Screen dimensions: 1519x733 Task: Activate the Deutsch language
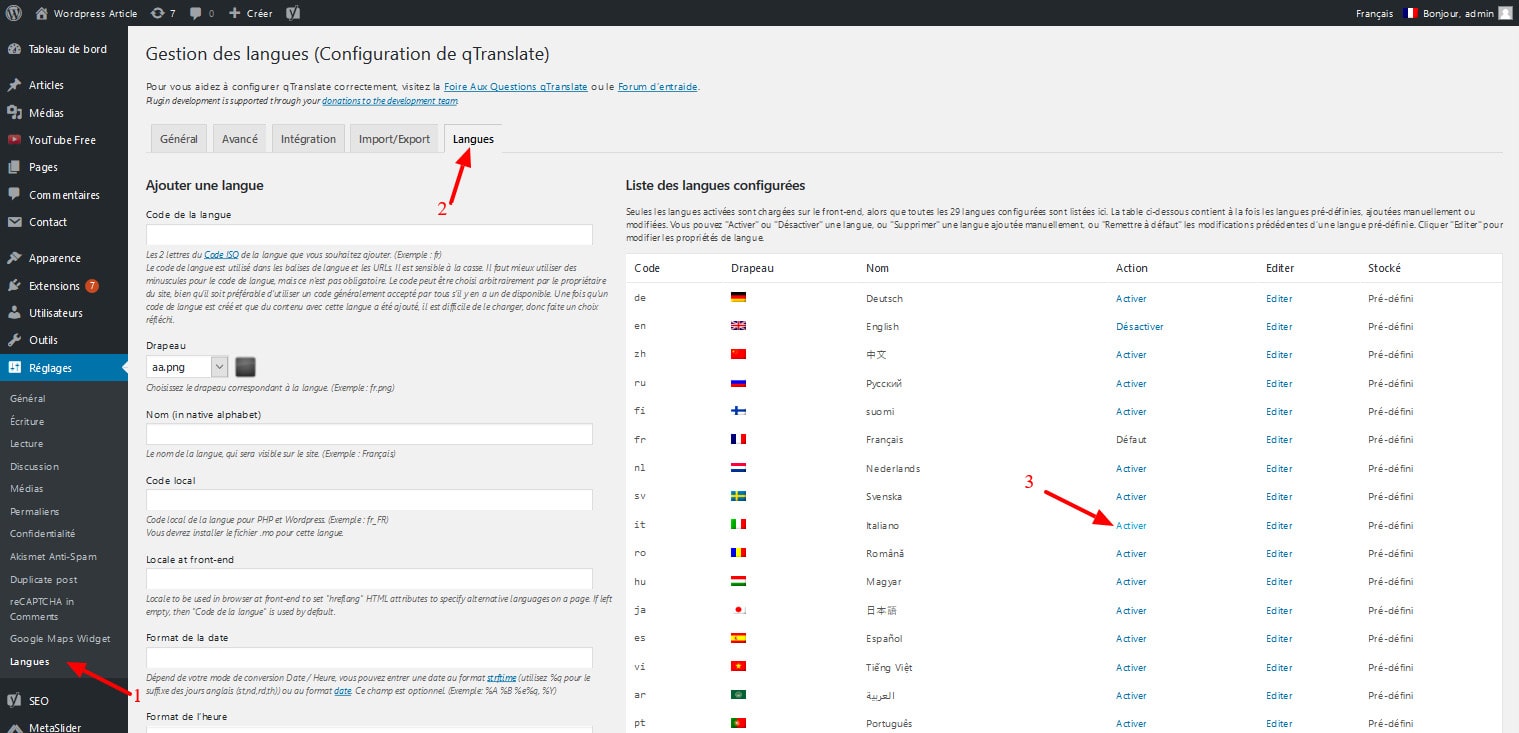[1131, 299]
